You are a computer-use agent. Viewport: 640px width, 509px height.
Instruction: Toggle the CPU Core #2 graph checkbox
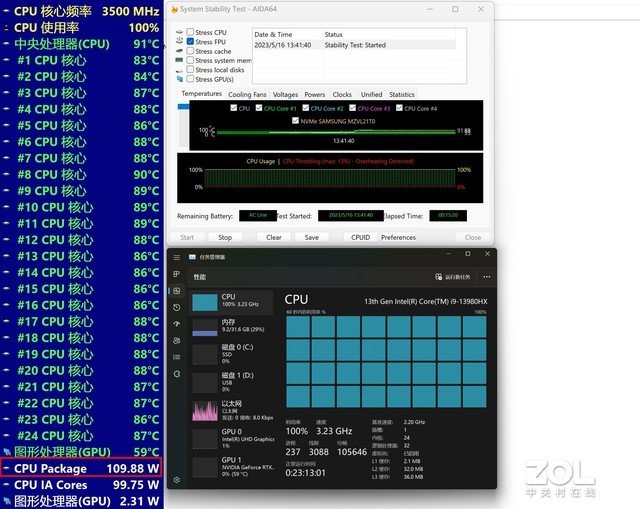[x=306, y=108]
